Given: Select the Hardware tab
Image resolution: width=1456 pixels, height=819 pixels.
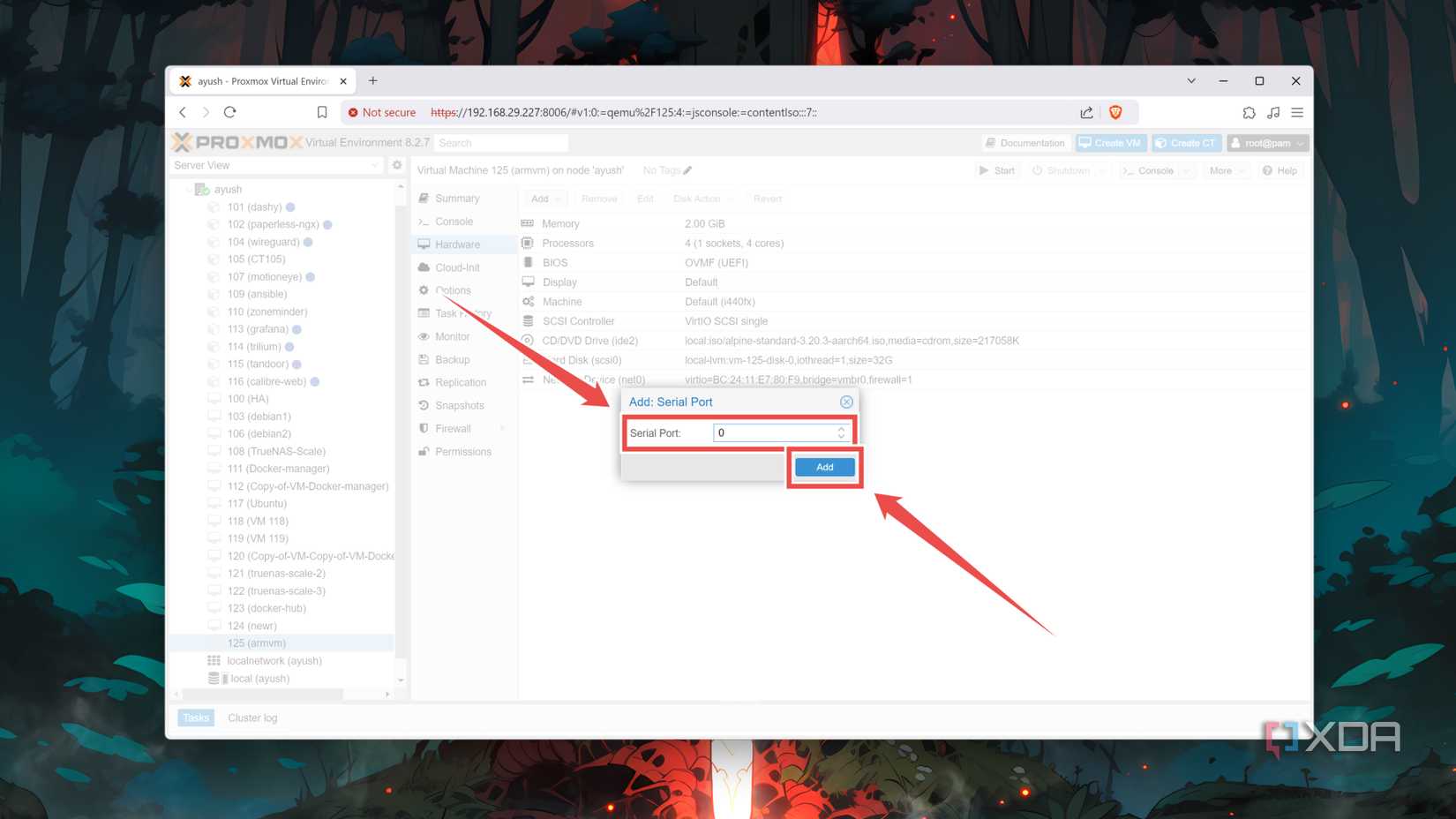Looking at the screenshot, I should click(x=465, y=244).
